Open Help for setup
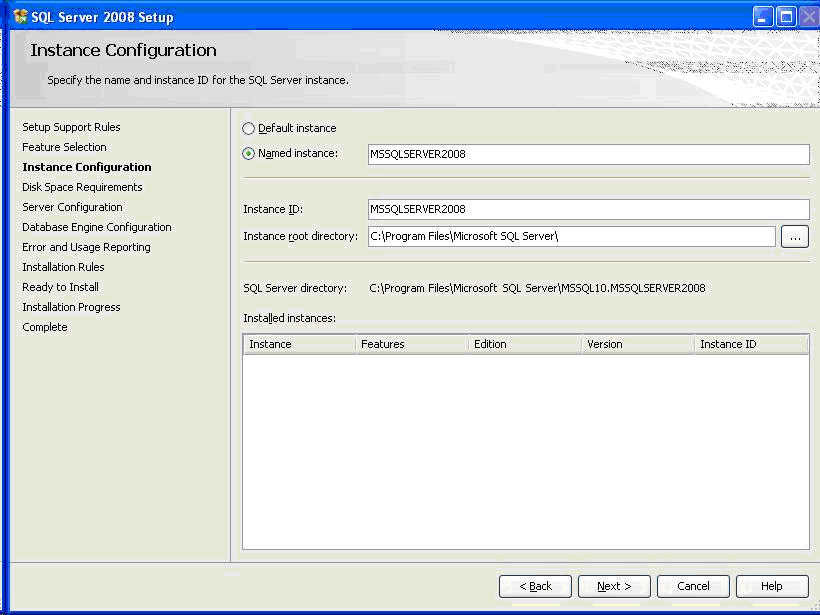The width and height of the screenshot is (820, 615). [772, 586]
